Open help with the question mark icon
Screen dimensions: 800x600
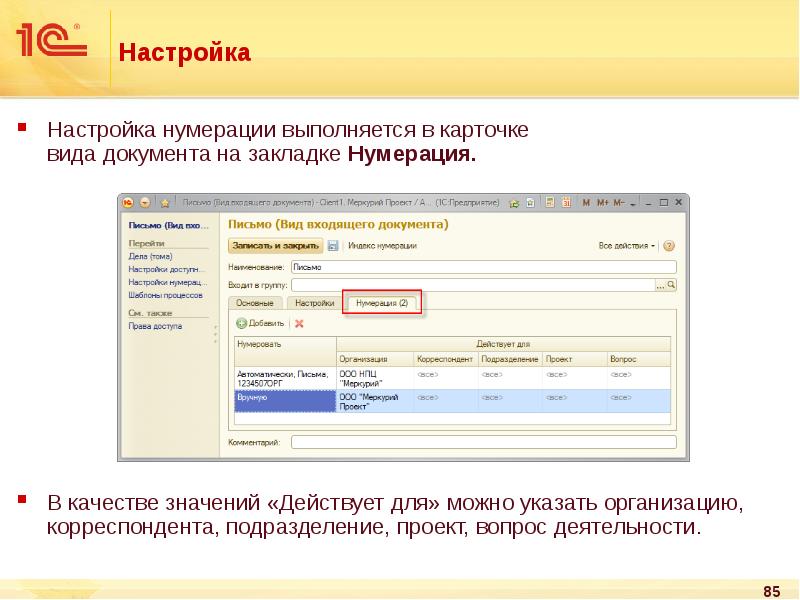[668, 245]
